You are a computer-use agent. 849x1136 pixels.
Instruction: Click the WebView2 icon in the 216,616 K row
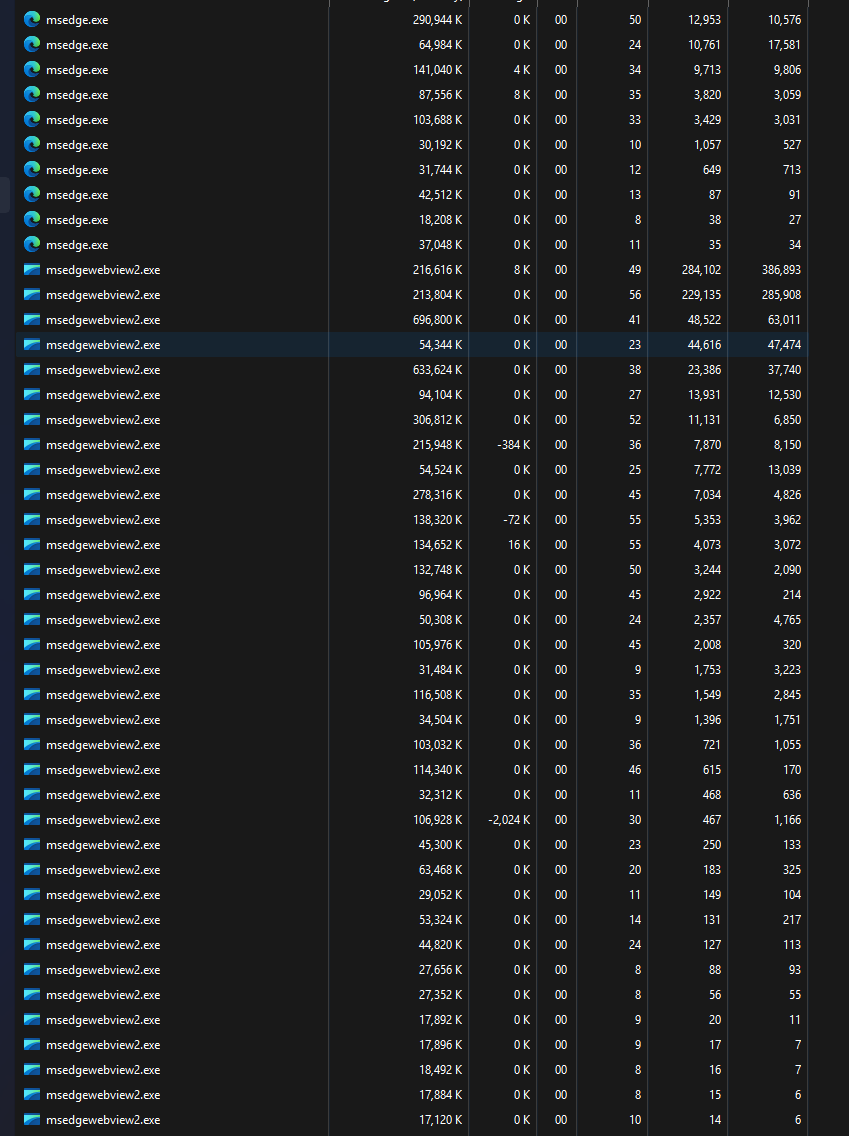point(32,270)
